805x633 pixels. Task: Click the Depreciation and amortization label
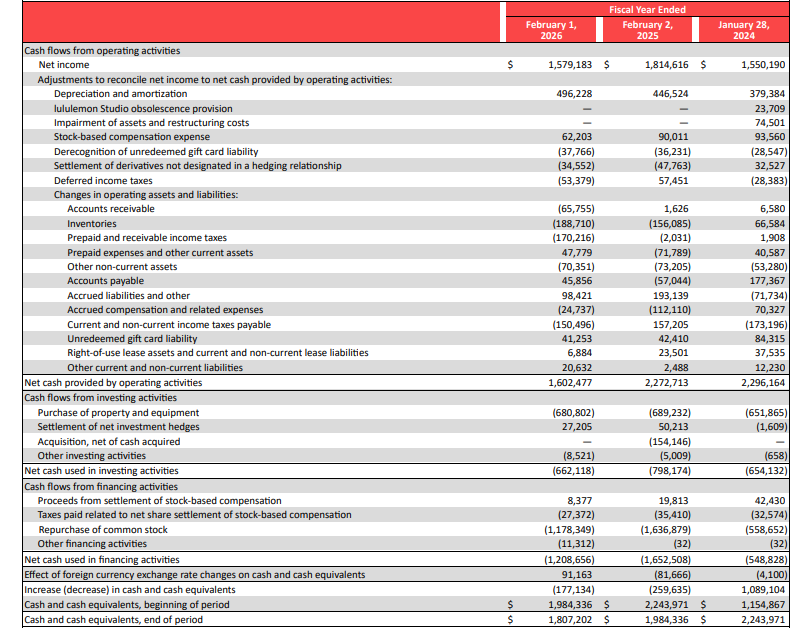(120, 93)
